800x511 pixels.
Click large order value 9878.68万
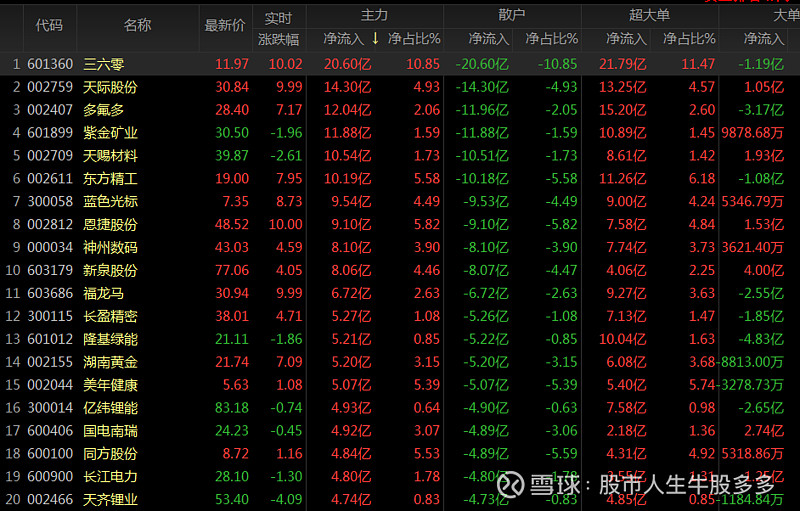pyautogui.click(x=753, y=133)
